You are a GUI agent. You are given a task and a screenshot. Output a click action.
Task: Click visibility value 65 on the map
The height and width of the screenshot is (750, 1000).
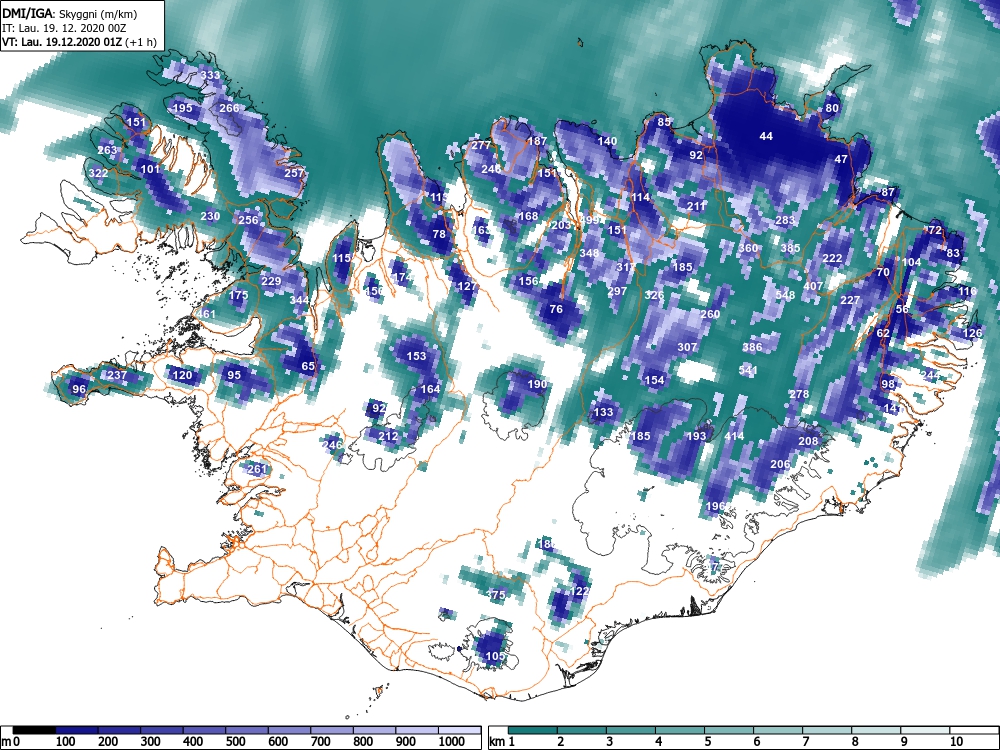tap(308, 365)
